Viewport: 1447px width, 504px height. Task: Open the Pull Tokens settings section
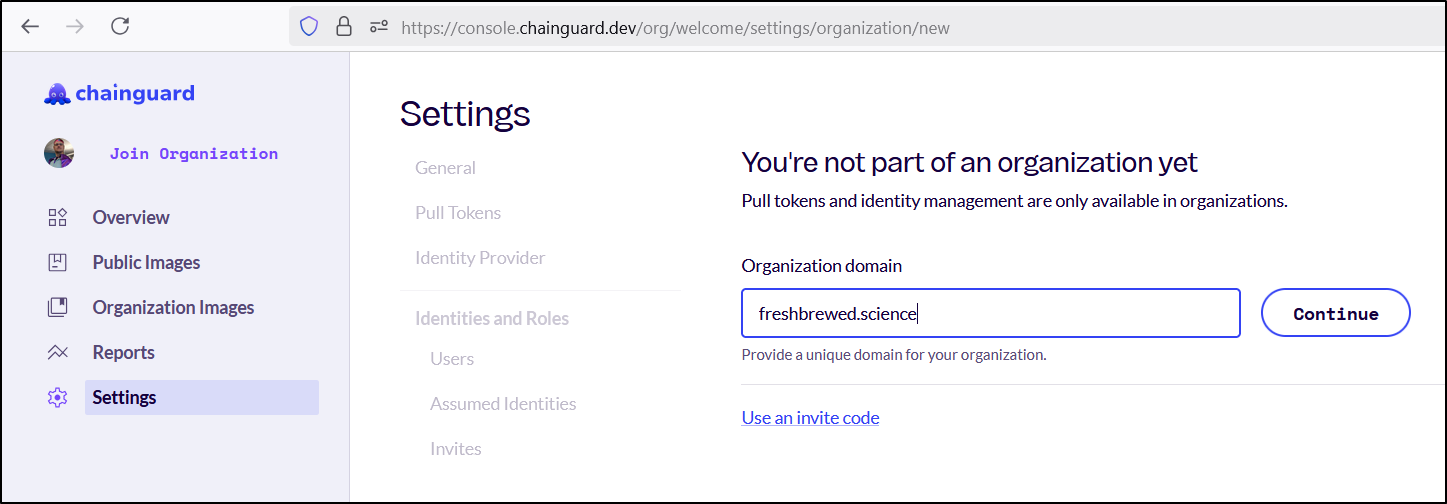pos(458,213)
